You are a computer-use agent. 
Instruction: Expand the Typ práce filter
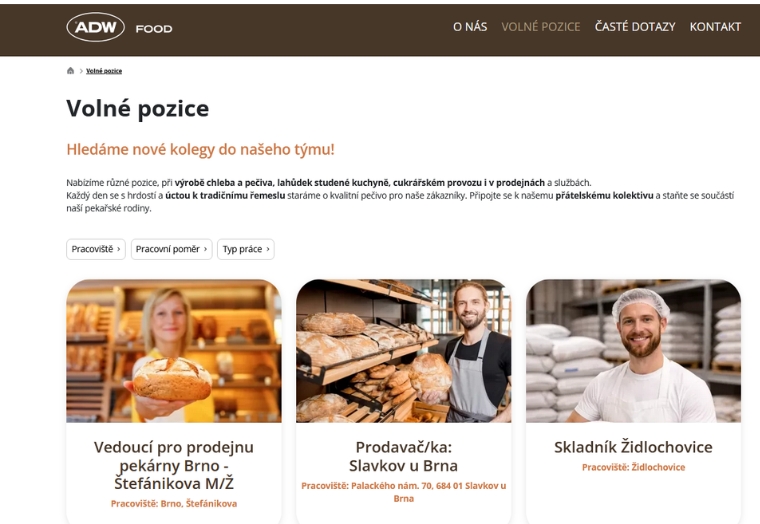(246, 249)
